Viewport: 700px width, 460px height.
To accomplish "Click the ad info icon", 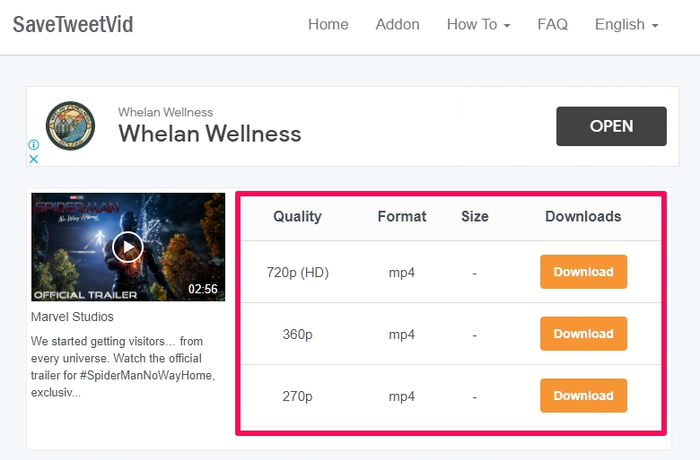I will 33,145.
